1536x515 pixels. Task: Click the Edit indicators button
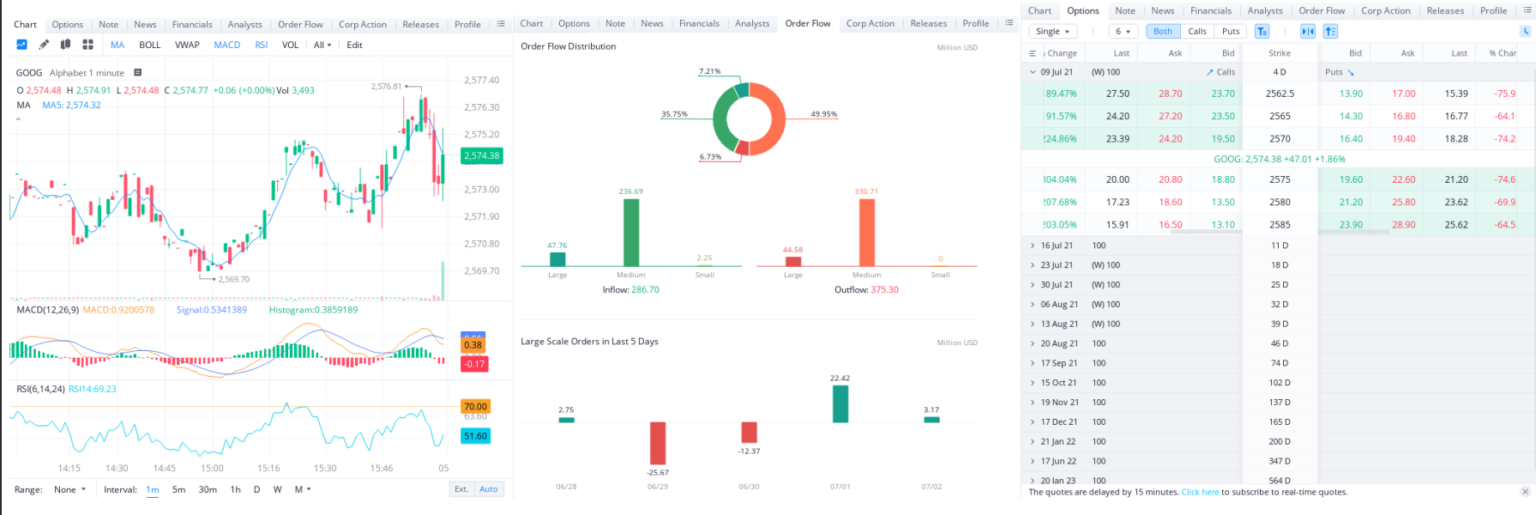point(354,45)
